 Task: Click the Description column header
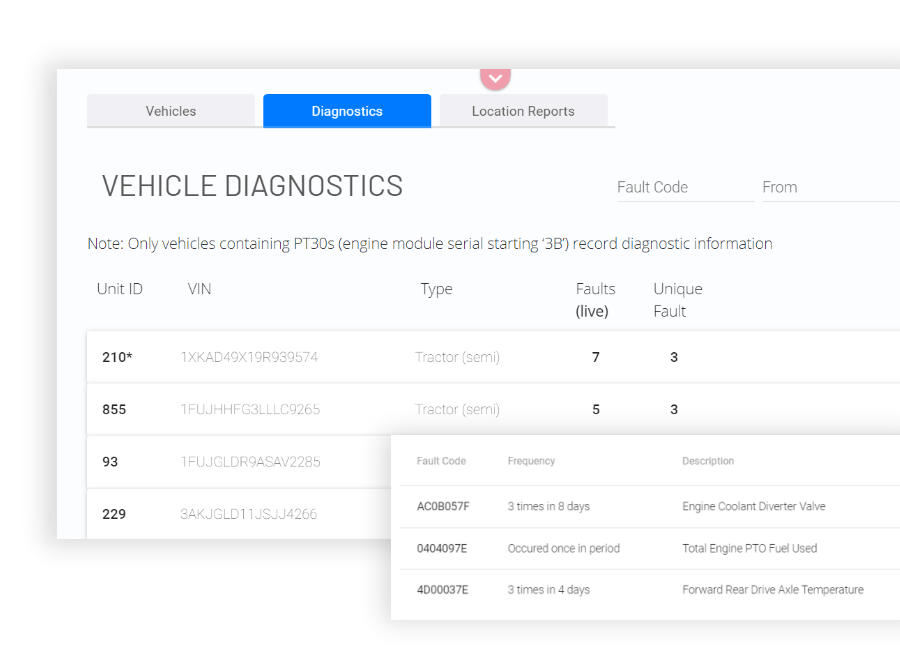coord(708,461)
